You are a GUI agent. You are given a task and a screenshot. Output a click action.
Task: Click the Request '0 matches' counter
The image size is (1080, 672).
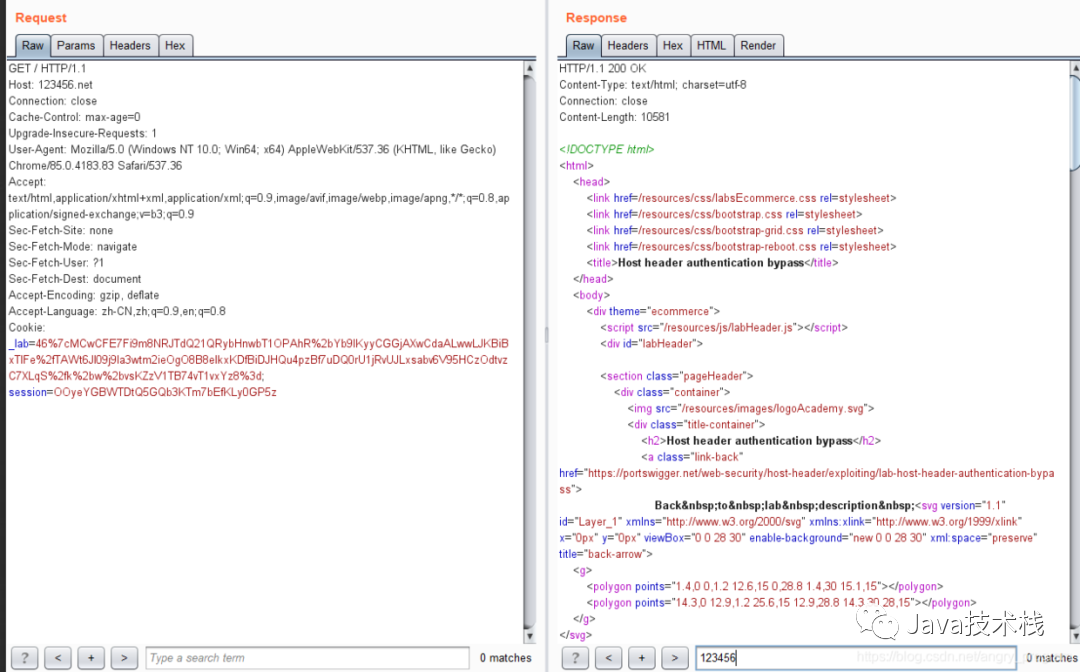tap(506, 658)
